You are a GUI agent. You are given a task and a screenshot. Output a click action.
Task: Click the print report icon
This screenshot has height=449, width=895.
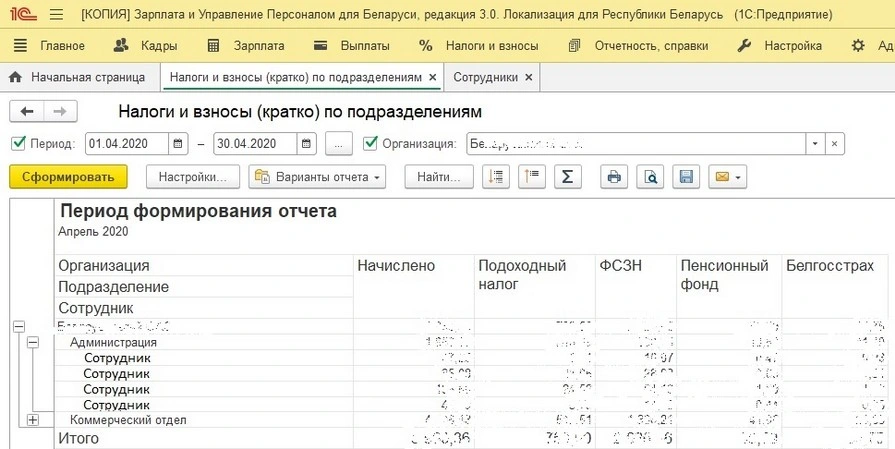click(x=614, y=177)
